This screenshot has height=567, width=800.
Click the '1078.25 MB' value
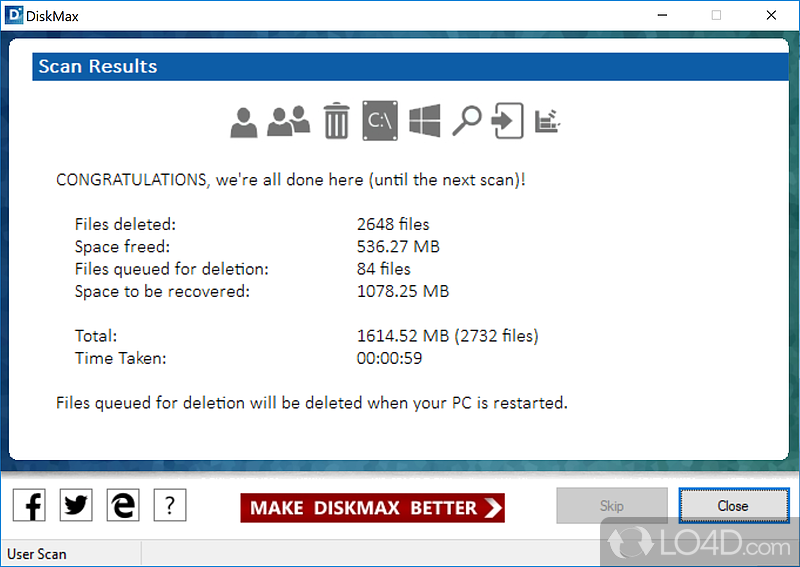point(403,291)
